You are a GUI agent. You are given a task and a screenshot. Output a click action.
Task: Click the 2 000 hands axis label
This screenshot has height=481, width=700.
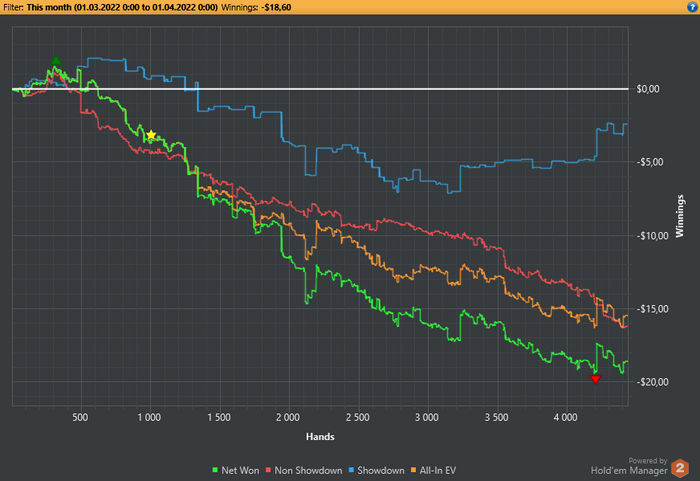point(288,418)
